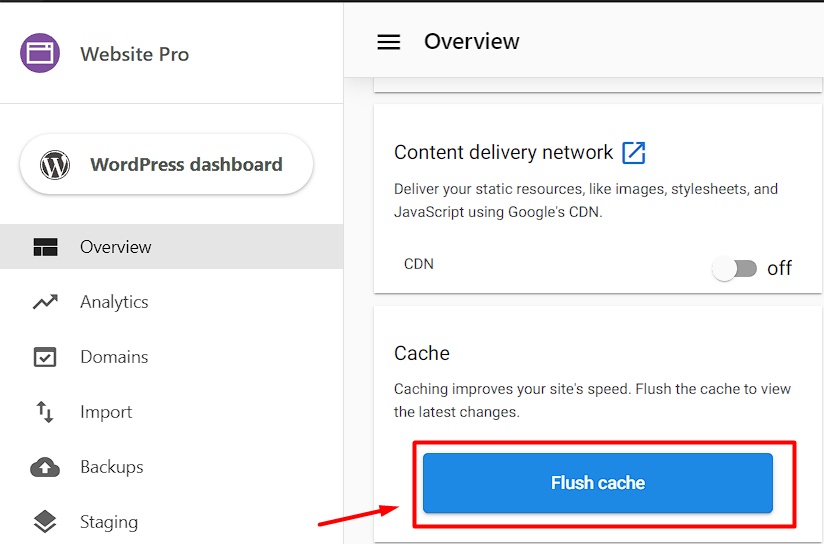This screenshot has width=824, height=544.
Task: Open the Domains menu label
Action: [x=114, y=357]
